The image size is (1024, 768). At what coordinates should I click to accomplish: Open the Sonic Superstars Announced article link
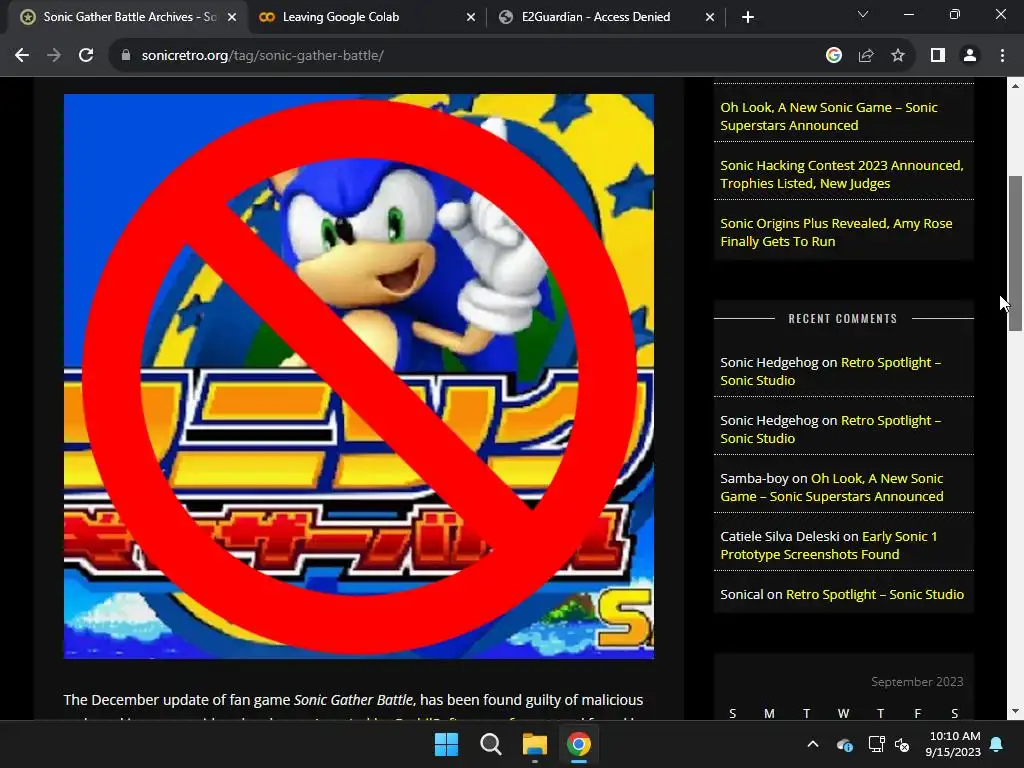[829, 116]
